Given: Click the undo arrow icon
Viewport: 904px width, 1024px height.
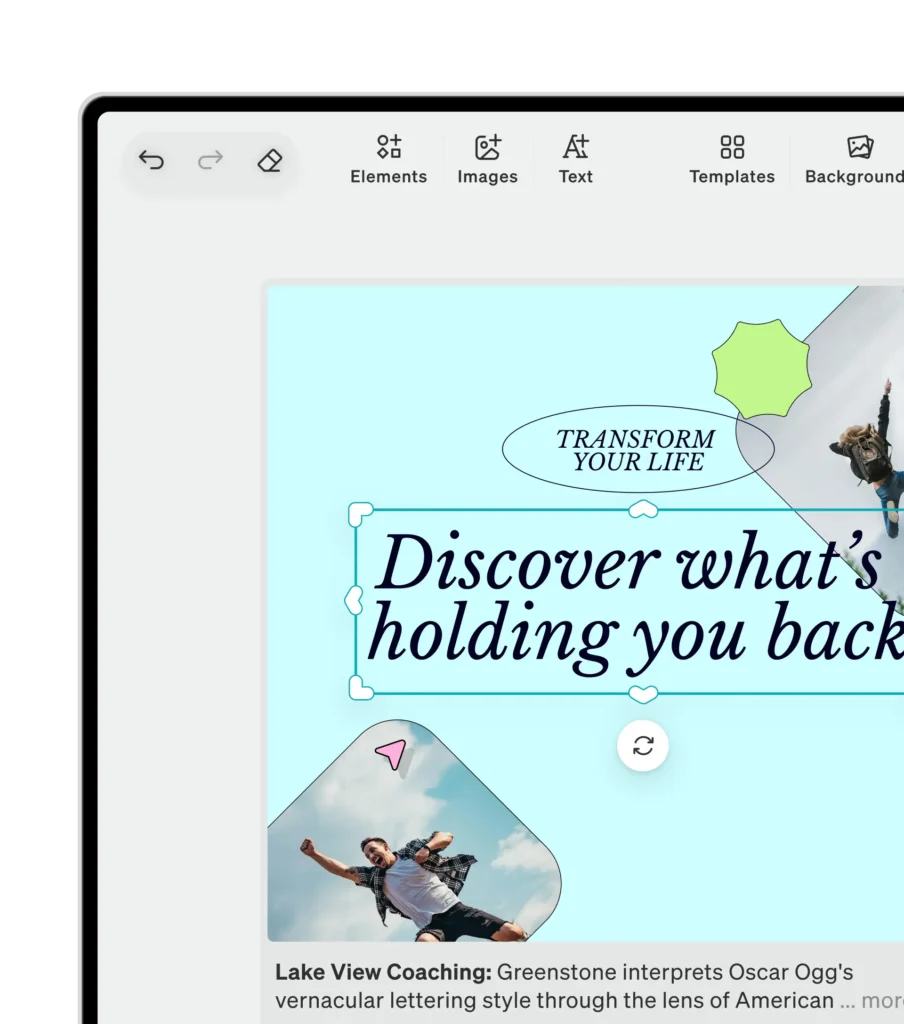Looking at the screenshot, I should coord(151,160).
